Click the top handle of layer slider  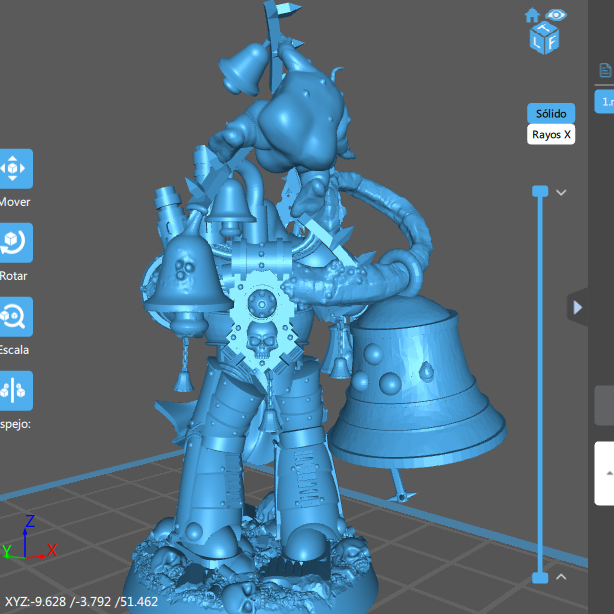pos(540,191)
